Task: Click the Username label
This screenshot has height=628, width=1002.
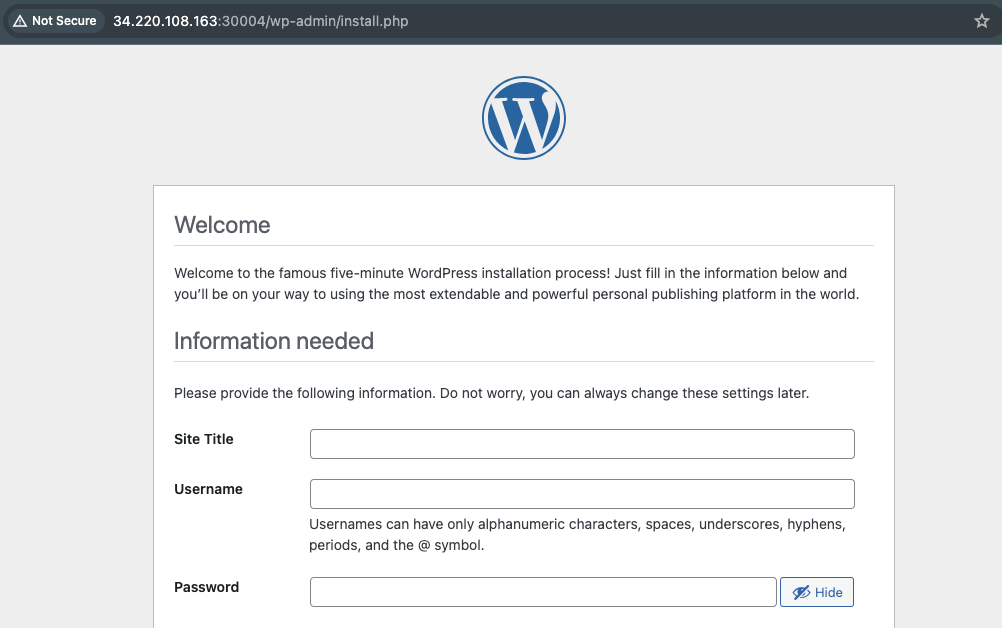Action: pos(208,489)
